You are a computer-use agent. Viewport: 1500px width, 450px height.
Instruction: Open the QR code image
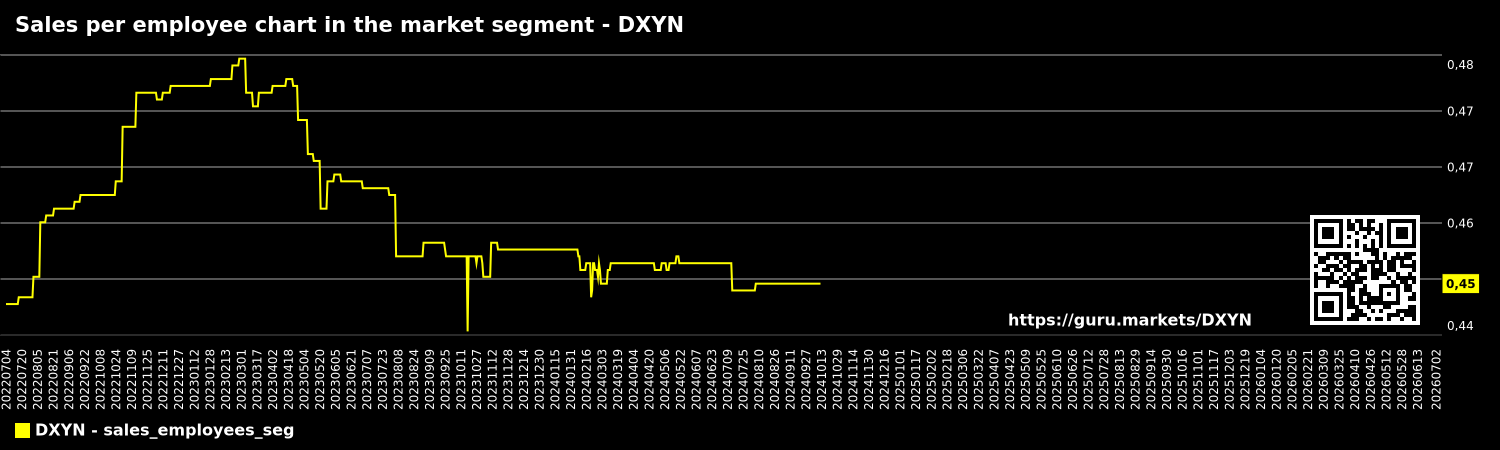pos(1365,270)
